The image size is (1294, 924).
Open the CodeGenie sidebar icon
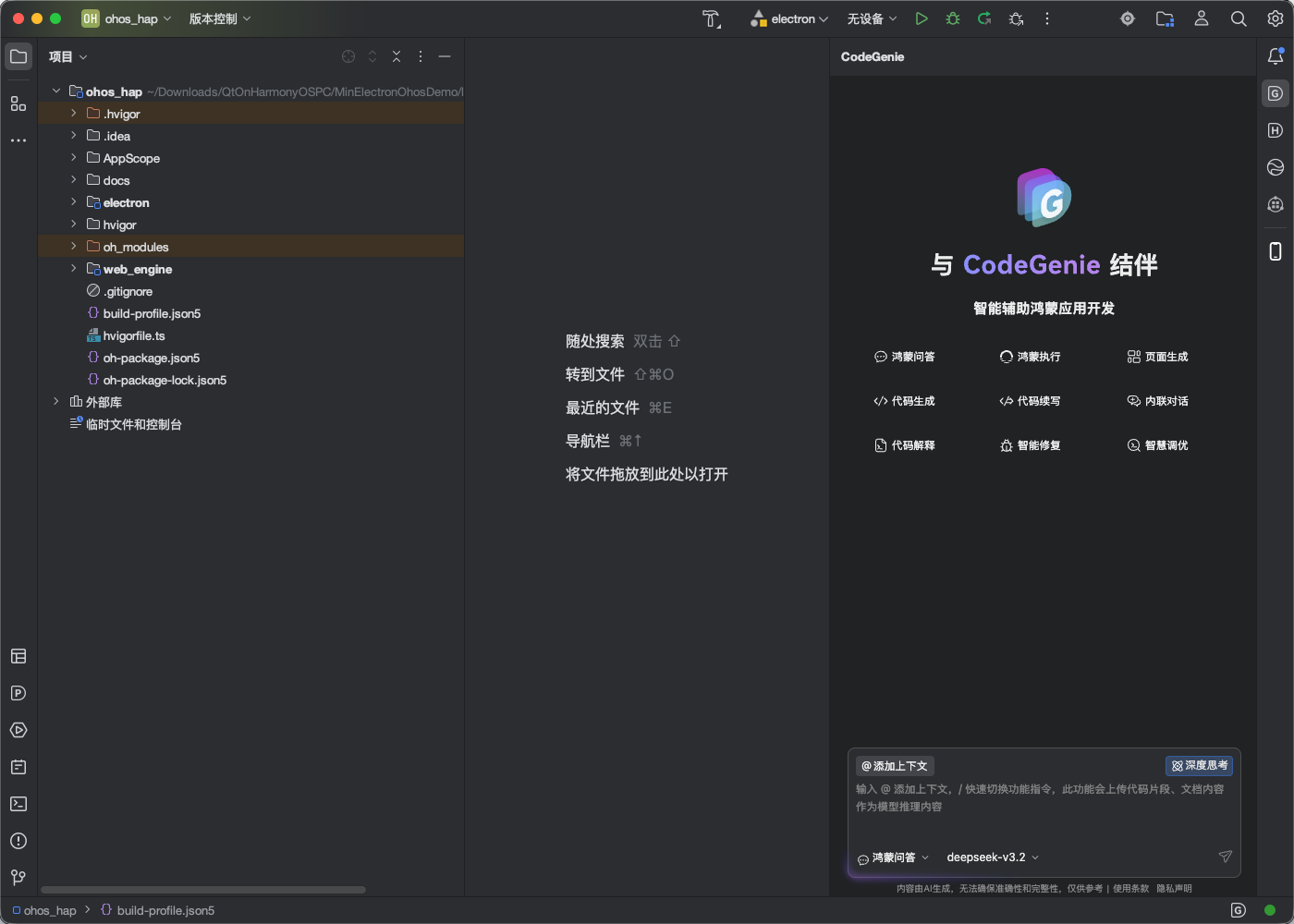(x=1276, y=93)
